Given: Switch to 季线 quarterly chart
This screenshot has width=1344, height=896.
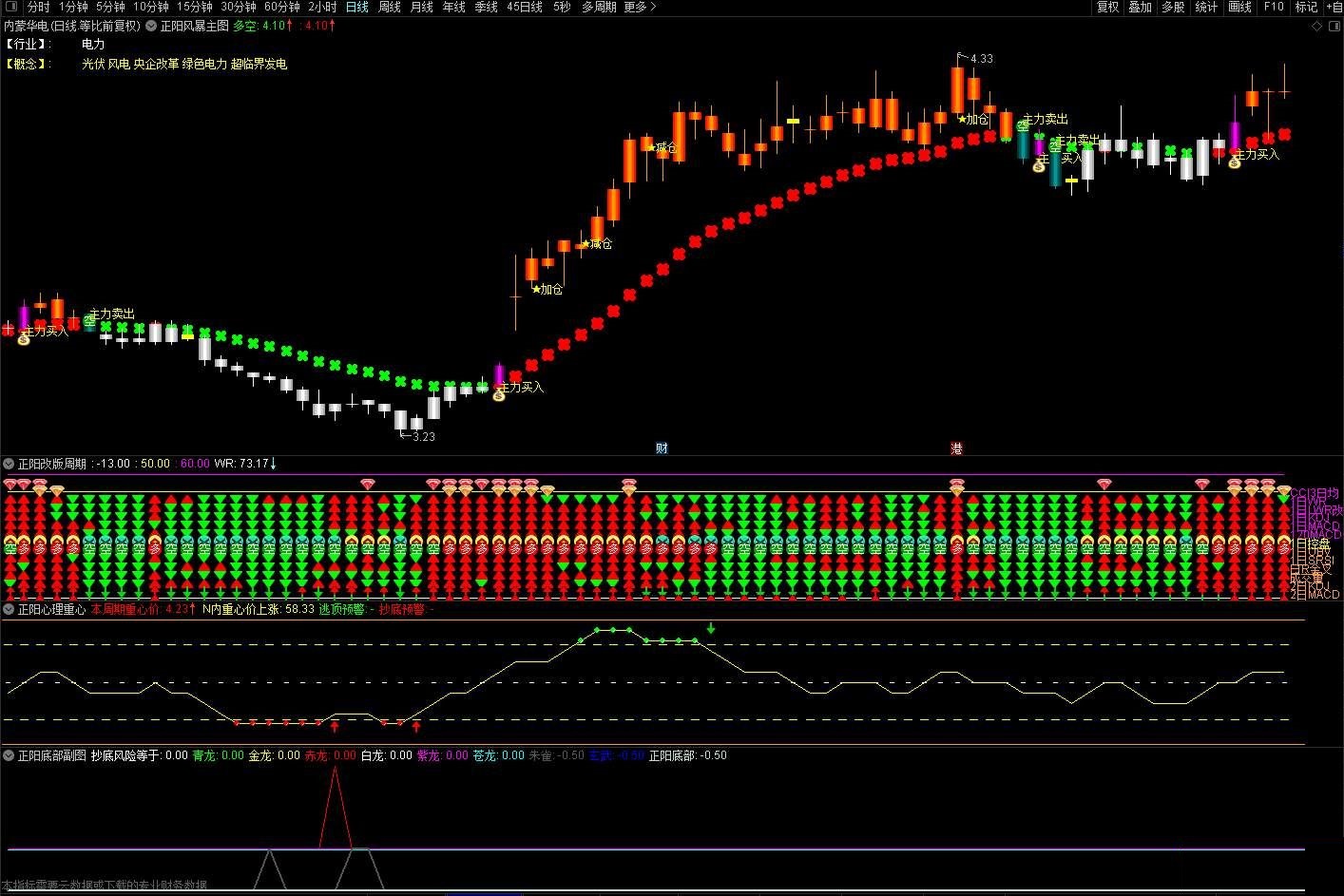Looking at the screenshot, I should pyautogui.click(x=486, y=7).
